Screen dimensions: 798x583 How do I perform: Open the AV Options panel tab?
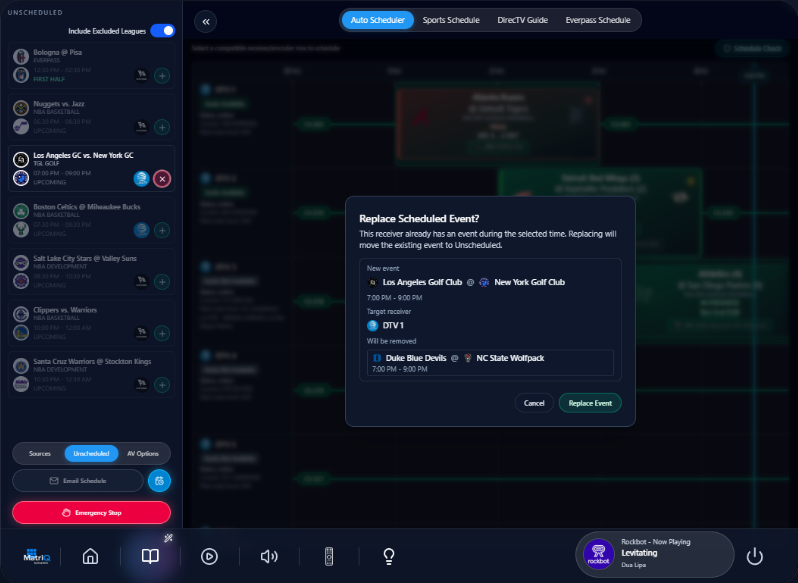point(142,453)
